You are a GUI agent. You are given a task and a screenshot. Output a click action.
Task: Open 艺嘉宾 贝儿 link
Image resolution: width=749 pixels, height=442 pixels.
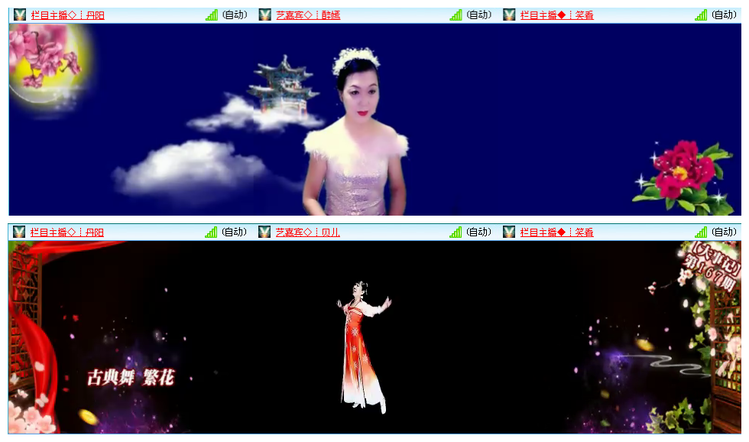[308, 232]
